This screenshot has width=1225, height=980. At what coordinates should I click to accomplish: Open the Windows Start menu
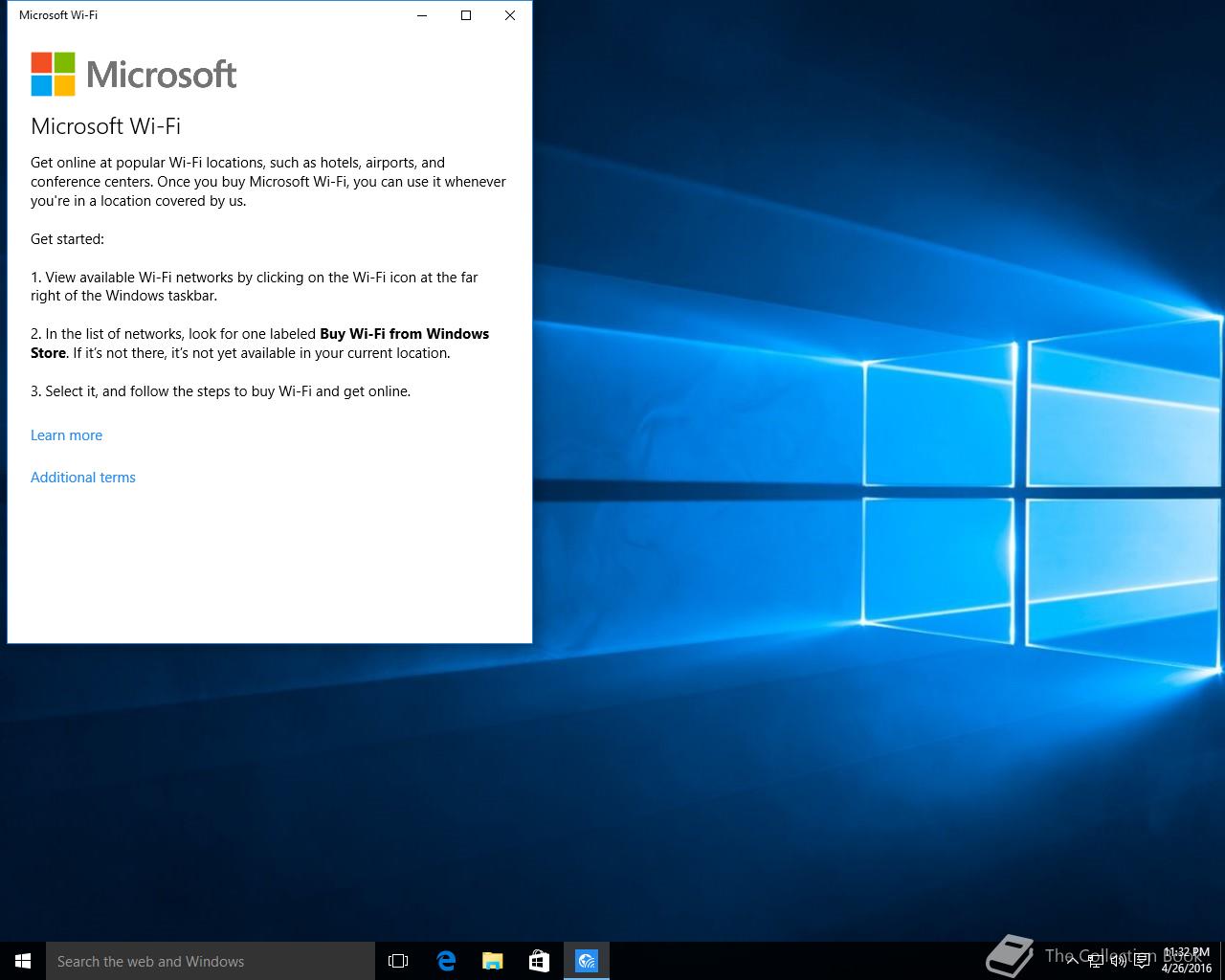(23, 961)
